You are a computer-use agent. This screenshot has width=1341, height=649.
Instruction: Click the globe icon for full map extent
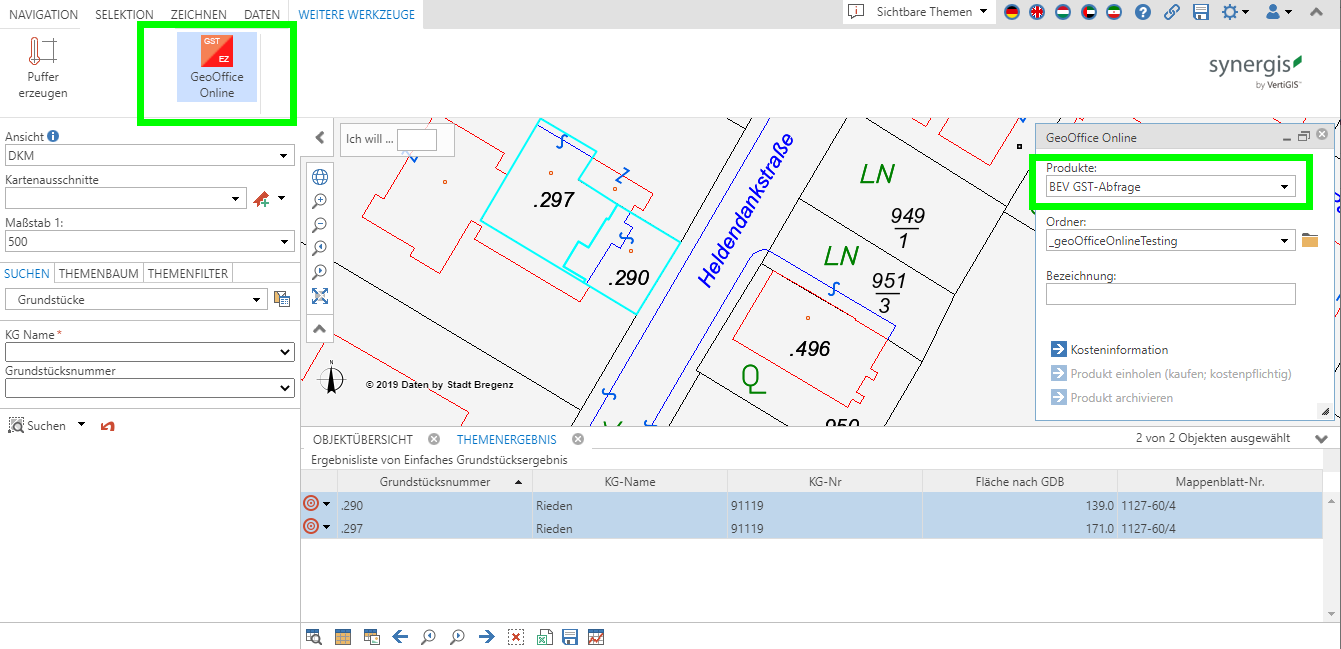[x=320, y=176]
